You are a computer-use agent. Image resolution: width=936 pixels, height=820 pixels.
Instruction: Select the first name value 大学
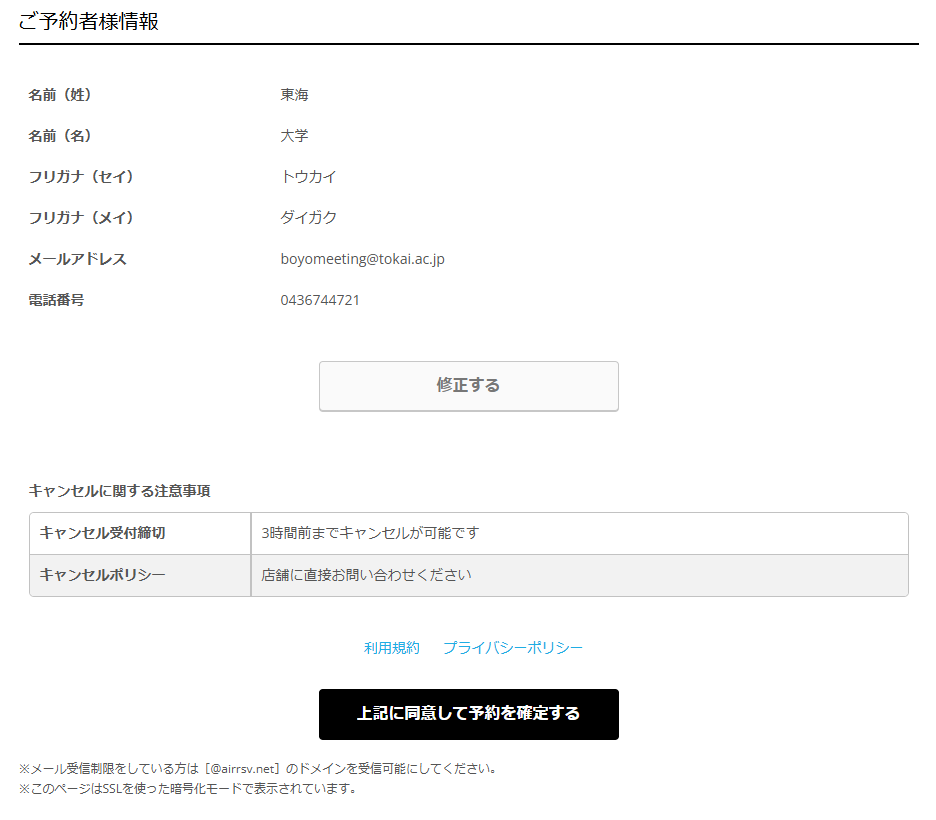294,136
